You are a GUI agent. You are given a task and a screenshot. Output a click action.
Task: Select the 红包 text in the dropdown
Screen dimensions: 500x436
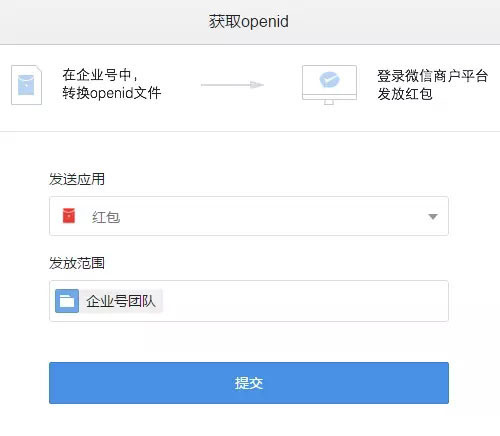tap(106, 217)
